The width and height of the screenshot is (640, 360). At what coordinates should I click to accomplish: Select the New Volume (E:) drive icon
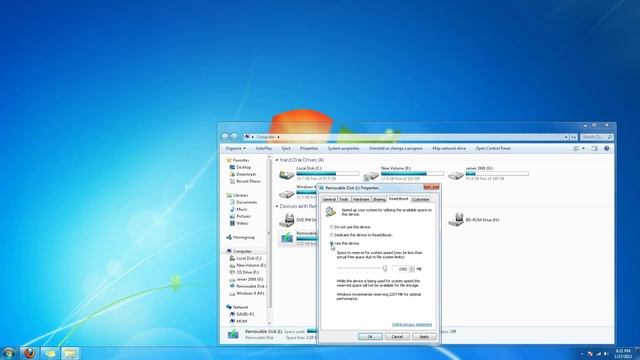[371, 176]
